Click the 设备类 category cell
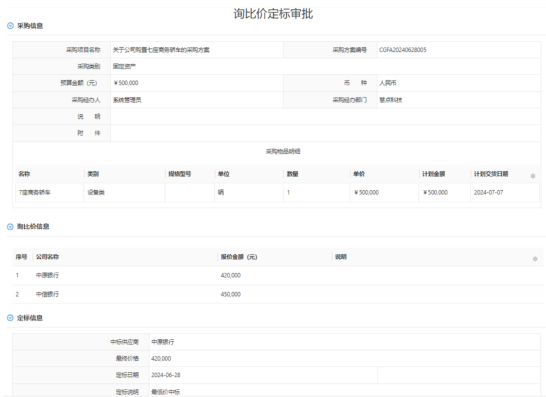 (96, 192)
